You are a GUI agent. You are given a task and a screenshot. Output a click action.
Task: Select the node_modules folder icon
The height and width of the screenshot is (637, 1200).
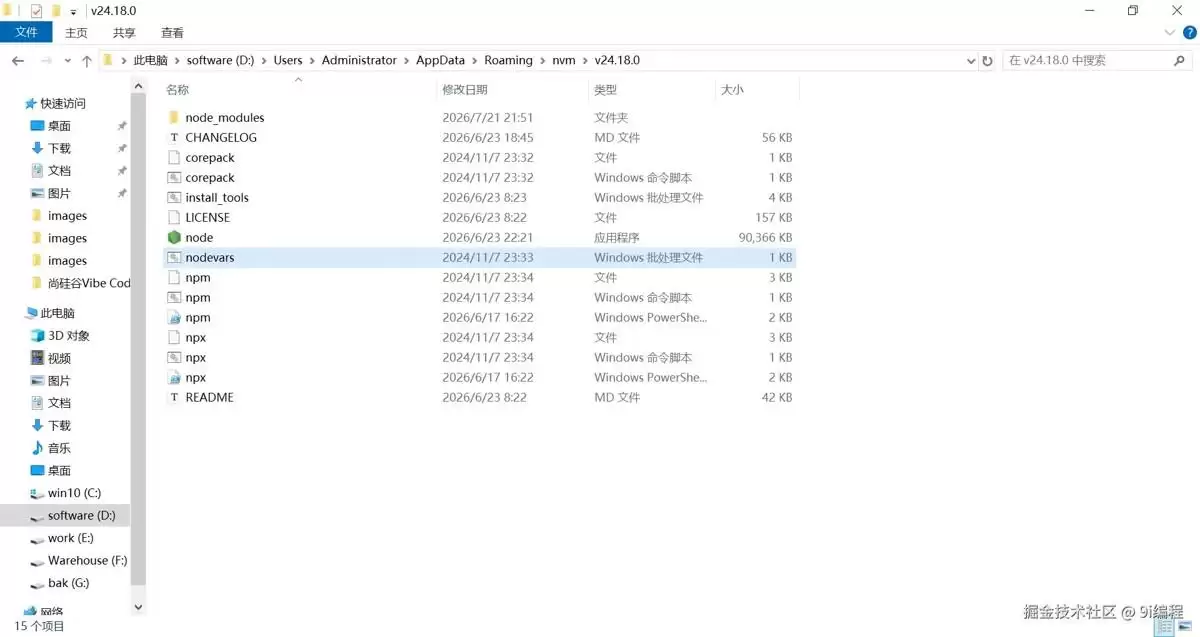click(x=174, y=117)
